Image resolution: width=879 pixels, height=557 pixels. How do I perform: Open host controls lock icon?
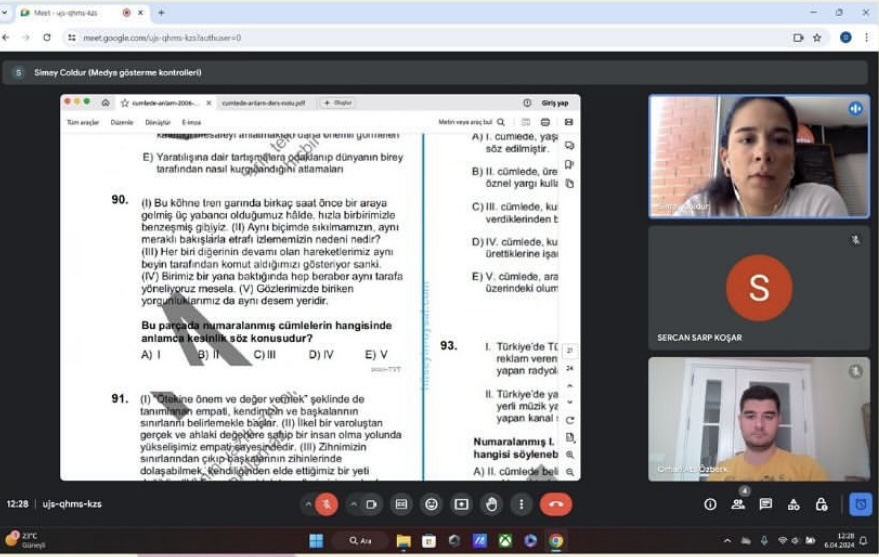click(x=821, y=504)
